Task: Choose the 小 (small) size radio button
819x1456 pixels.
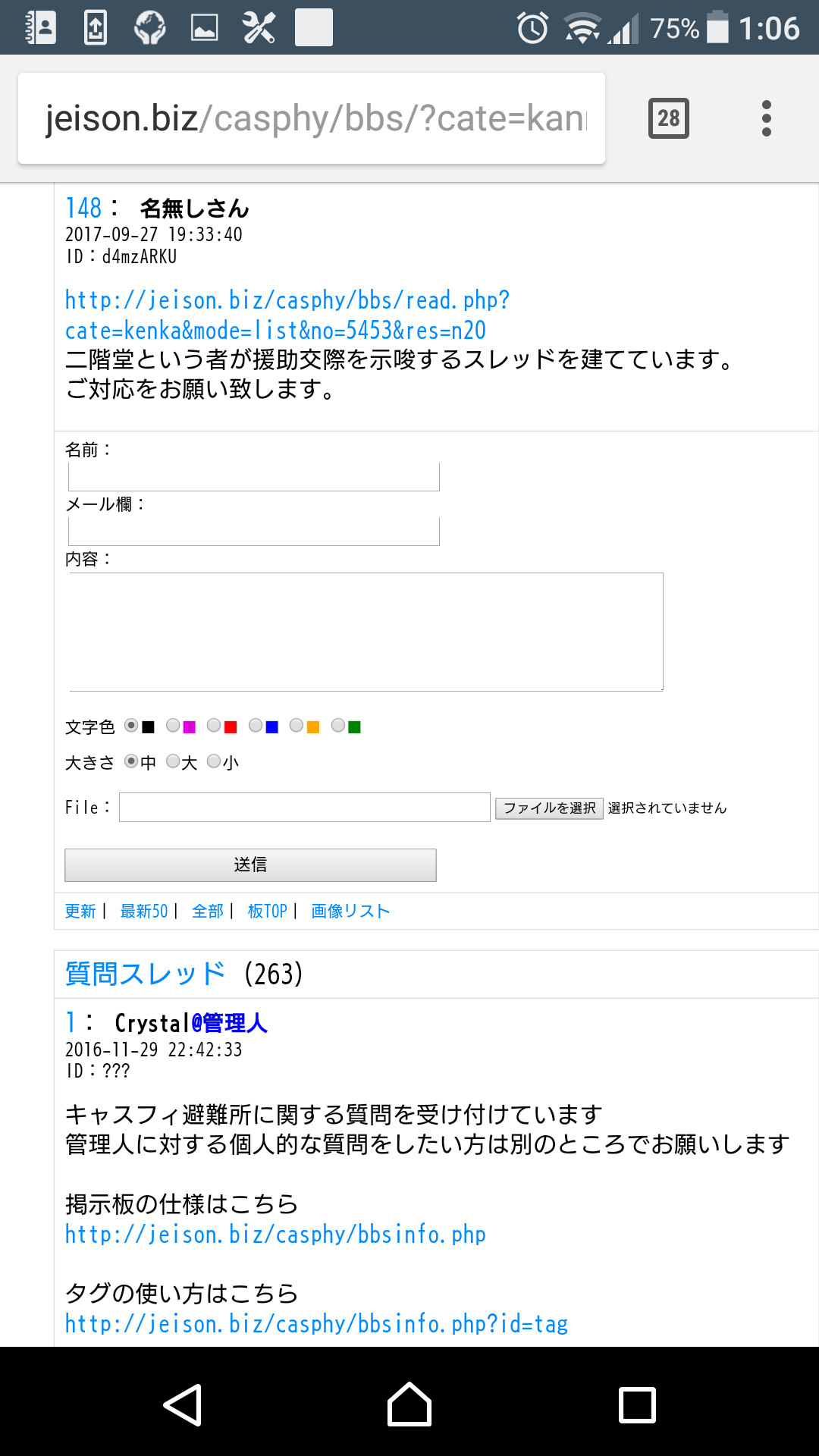Action: (x=214, y=761)
